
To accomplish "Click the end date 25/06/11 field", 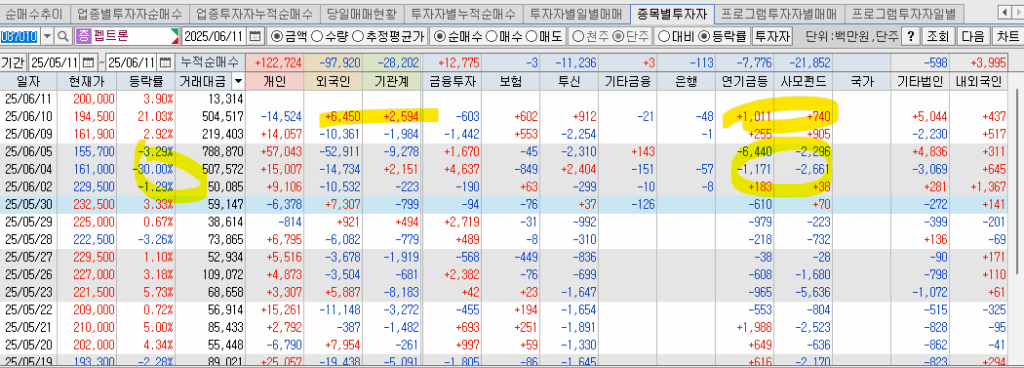I will coord(132,63).
